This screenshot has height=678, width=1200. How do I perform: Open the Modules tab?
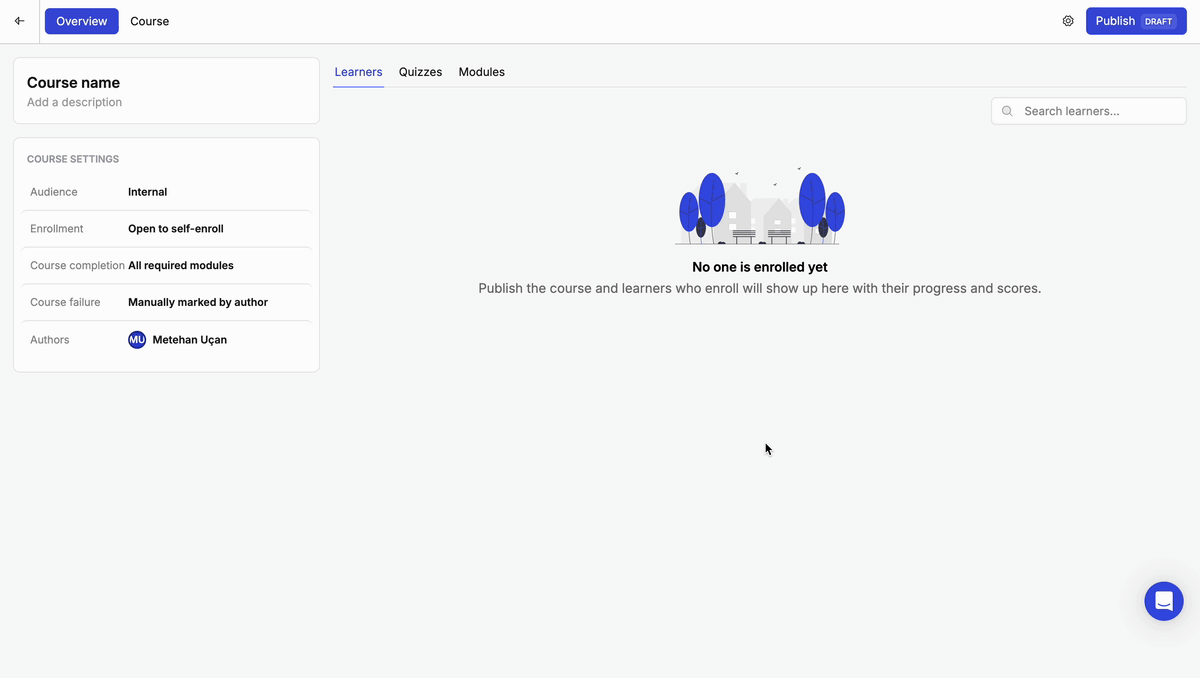pyautogui.click(x=482, y=72)
